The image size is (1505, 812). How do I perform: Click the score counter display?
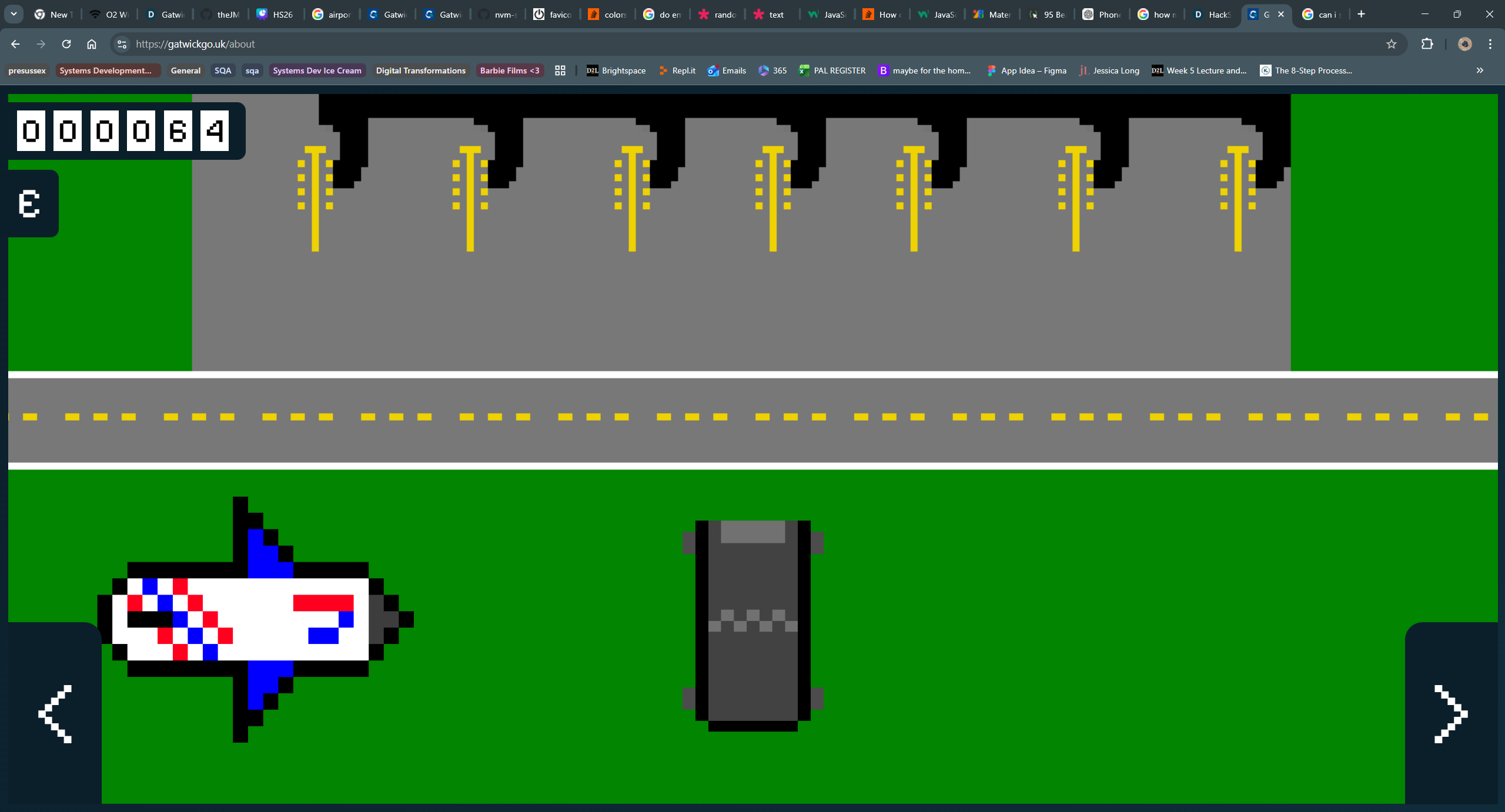pyautogui.click(x=123, y=130)
